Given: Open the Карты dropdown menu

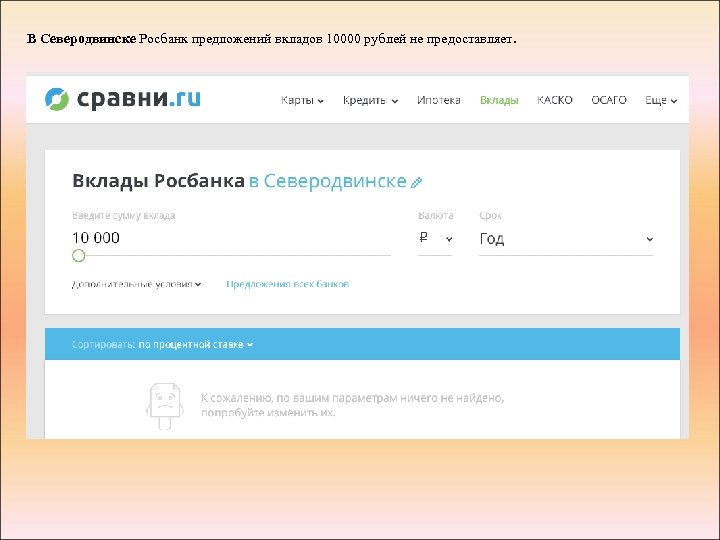Looking at the screenshot, I should pyautogui.click(x=302, y=100).
